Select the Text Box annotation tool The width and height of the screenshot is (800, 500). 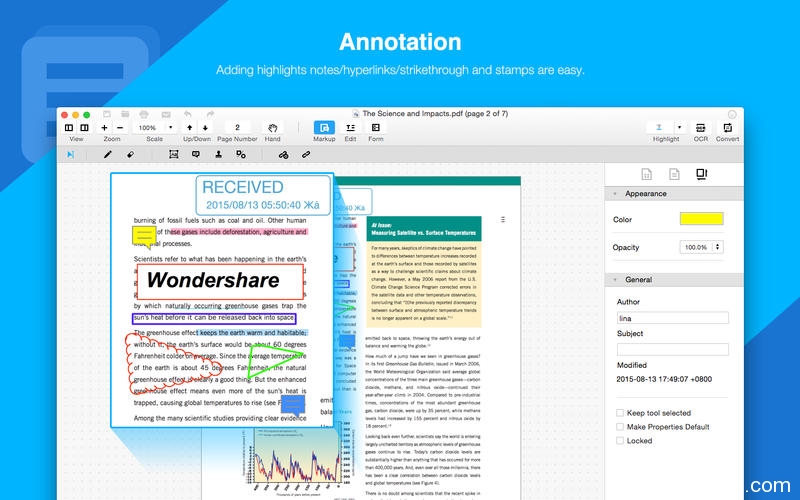click(x=173, y=154)
